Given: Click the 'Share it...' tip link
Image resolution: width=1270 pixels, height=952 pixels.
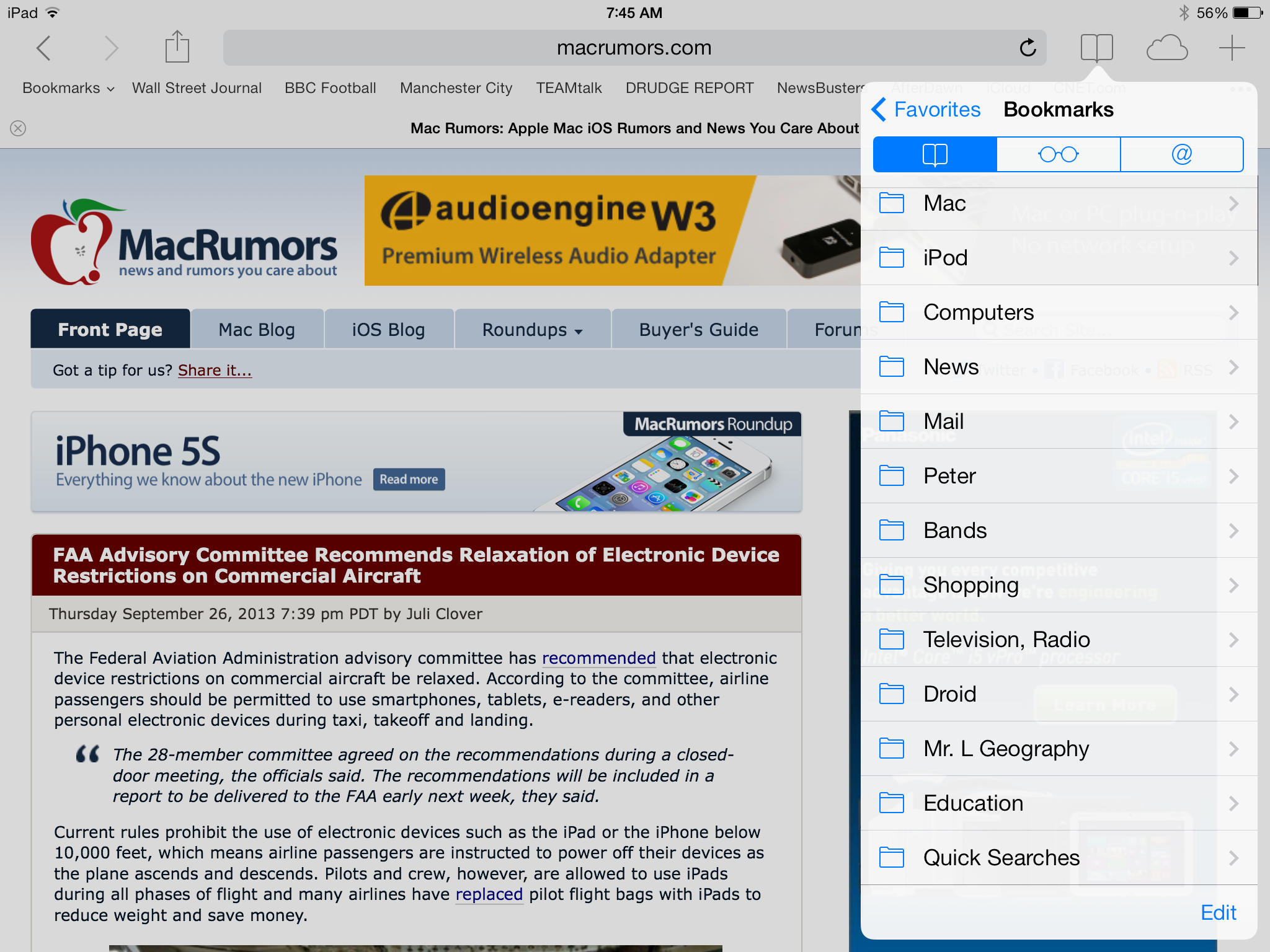Looking at the screenshot, I should pos(215,370).
